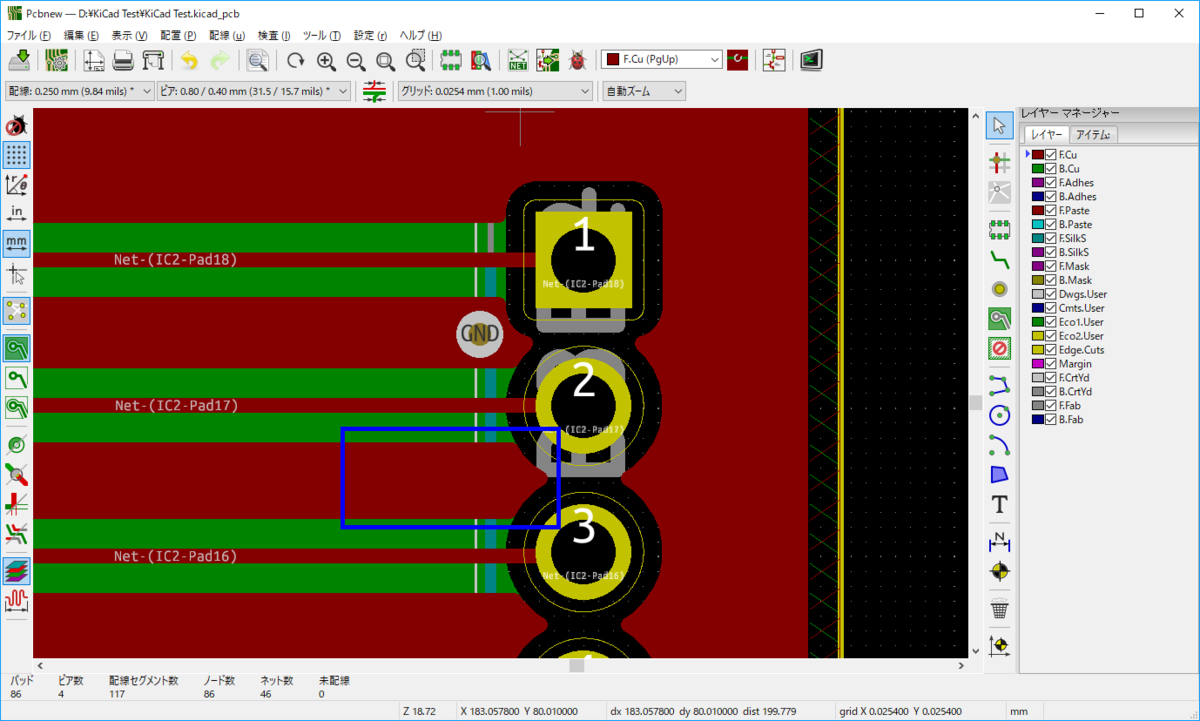Switch to the レイヤー tab
Screen dimensions: 1200x721
1047,135
